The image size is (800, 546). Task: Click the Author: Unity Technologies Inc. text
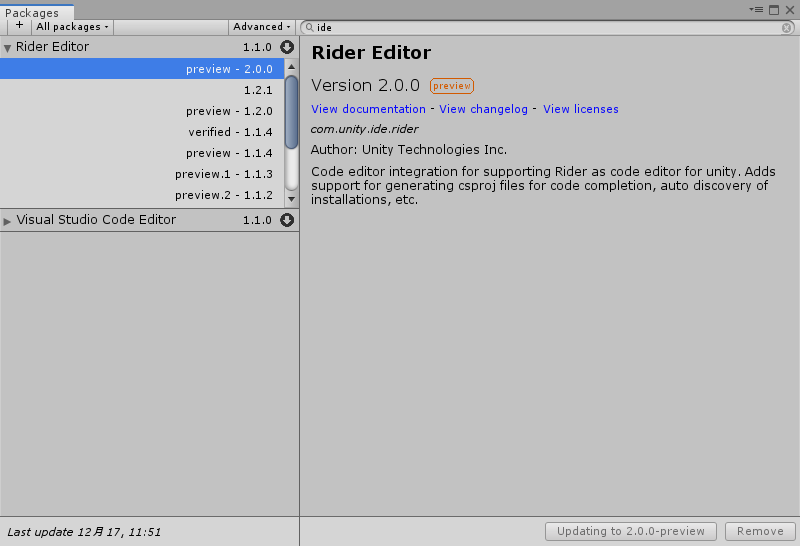(409, 150)
